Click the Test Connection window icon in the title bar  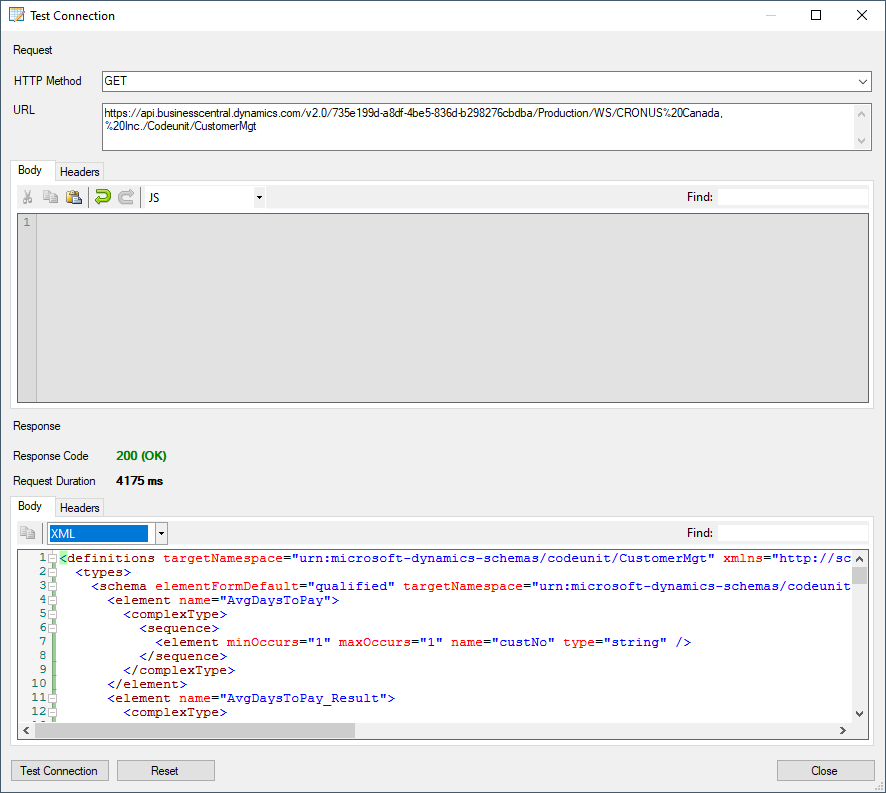click(x=16, y=15)
